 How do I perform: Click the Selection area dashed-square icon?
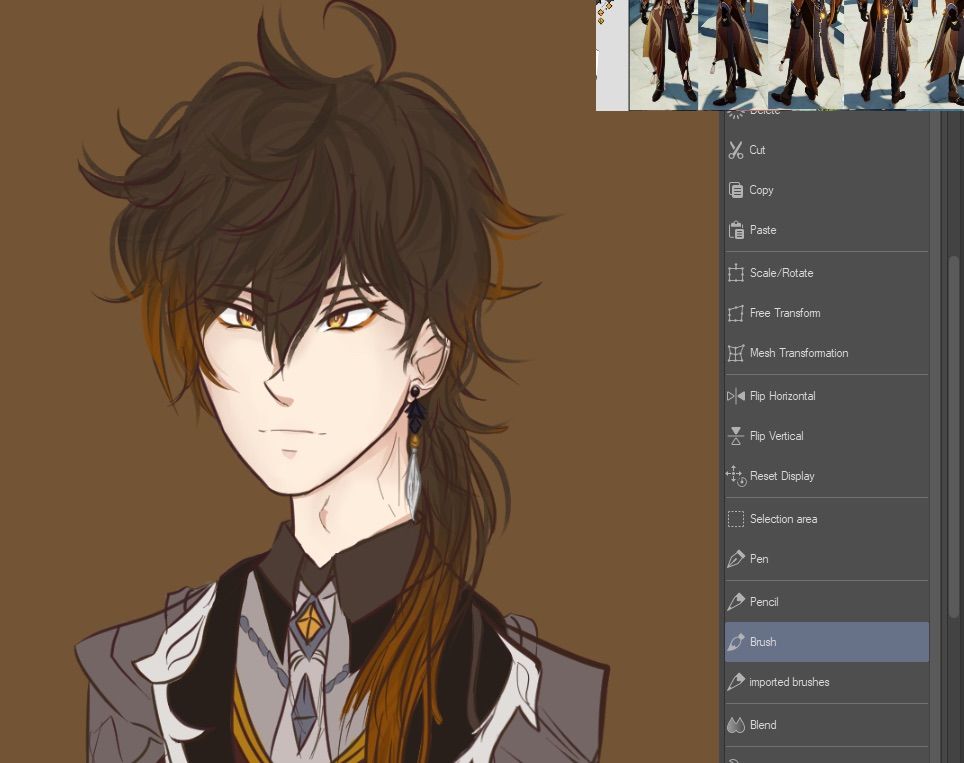(736, 519)
